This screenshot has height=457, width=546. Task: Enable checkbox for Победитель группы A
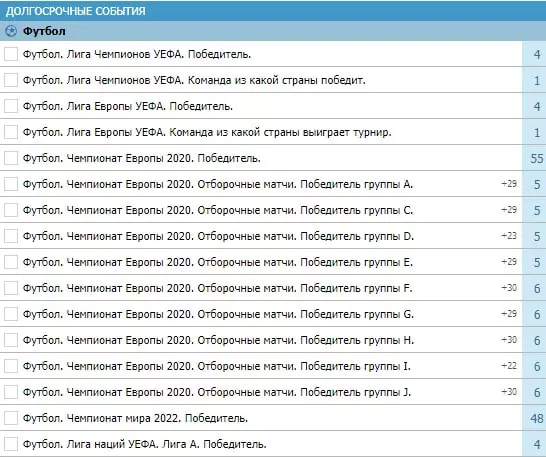coord(11,184)
